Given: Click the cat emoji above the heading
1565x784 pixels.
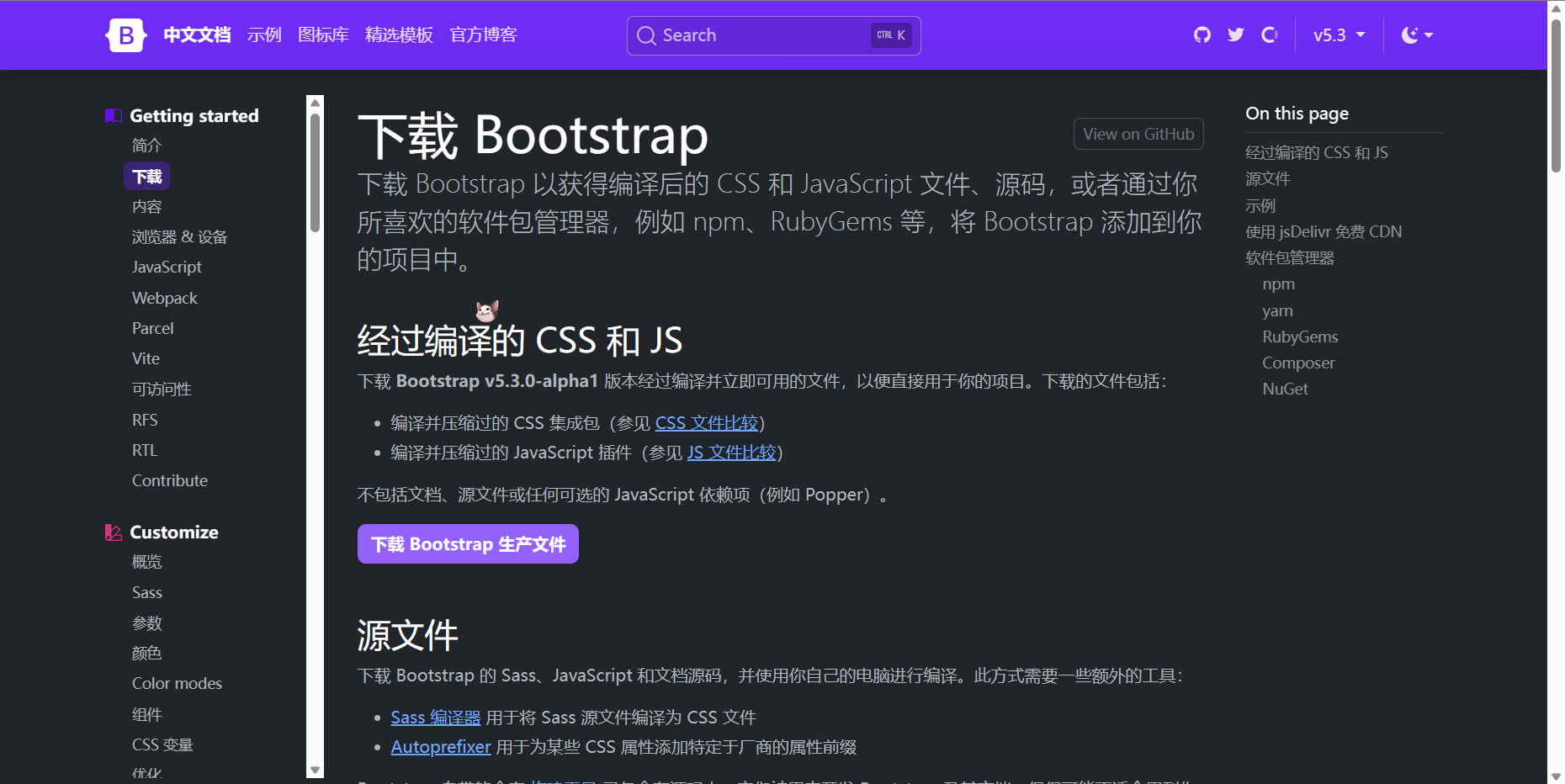Looking at the screenshot, I should 486,311.
